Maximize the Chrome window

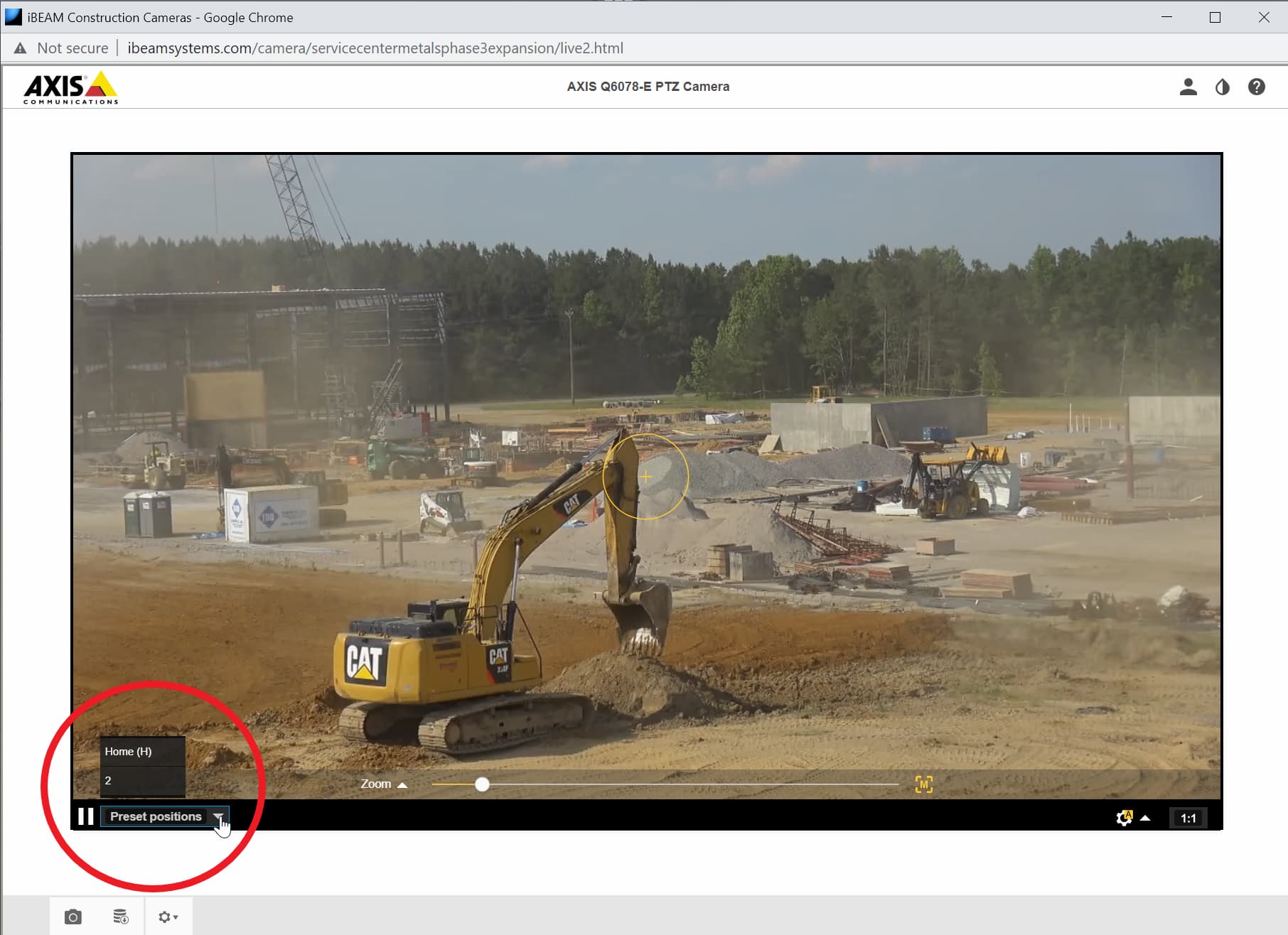1215,17
